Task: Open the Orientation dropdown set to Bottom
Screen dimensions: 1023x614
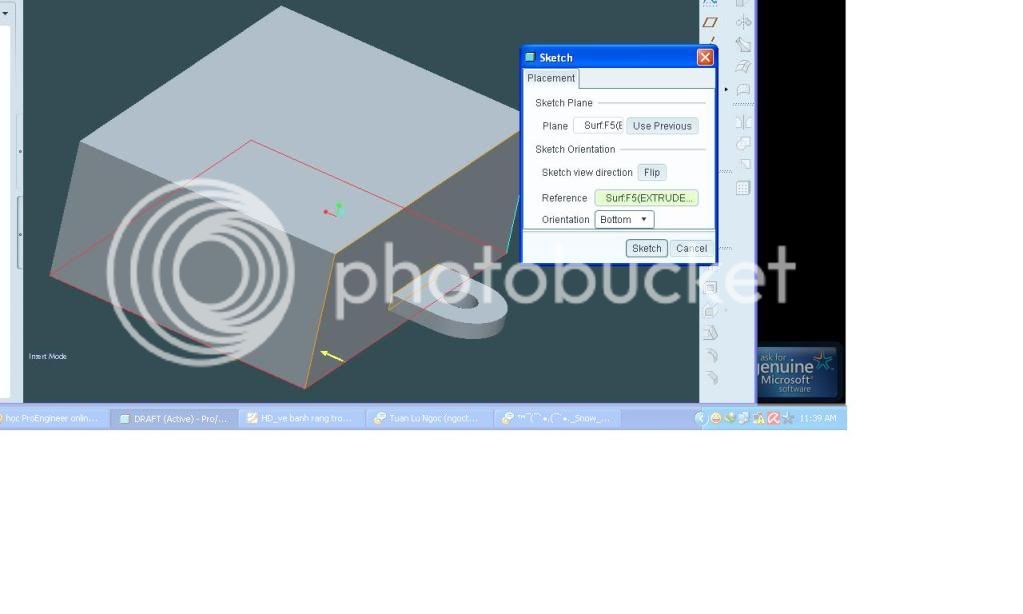Action: [624, 219]
